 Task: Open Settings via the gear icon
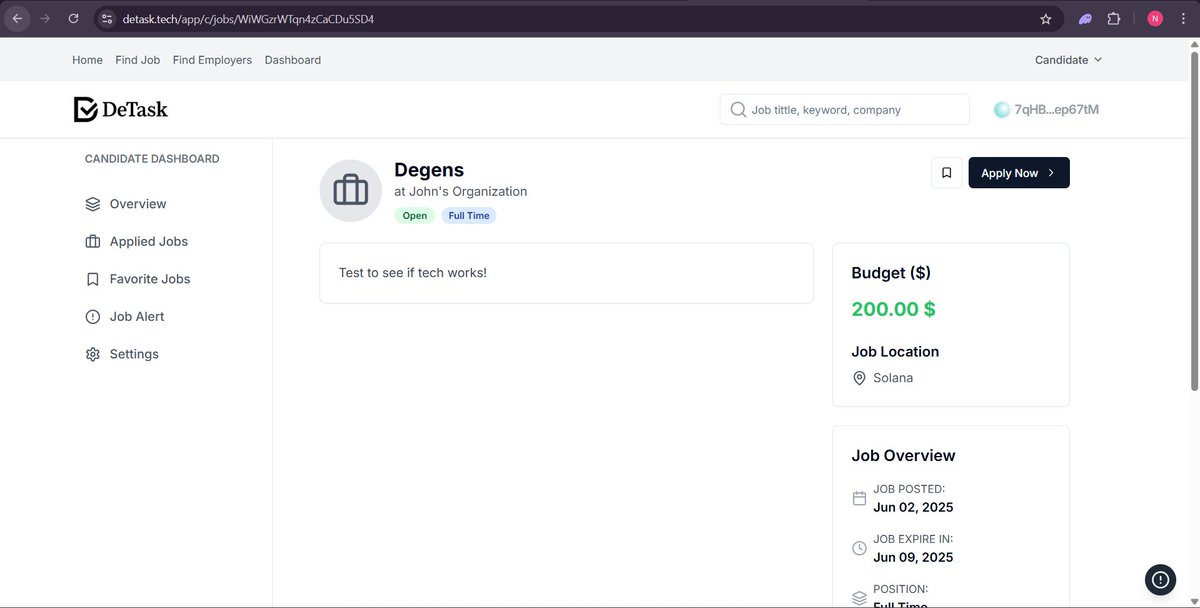pos(91,353)
